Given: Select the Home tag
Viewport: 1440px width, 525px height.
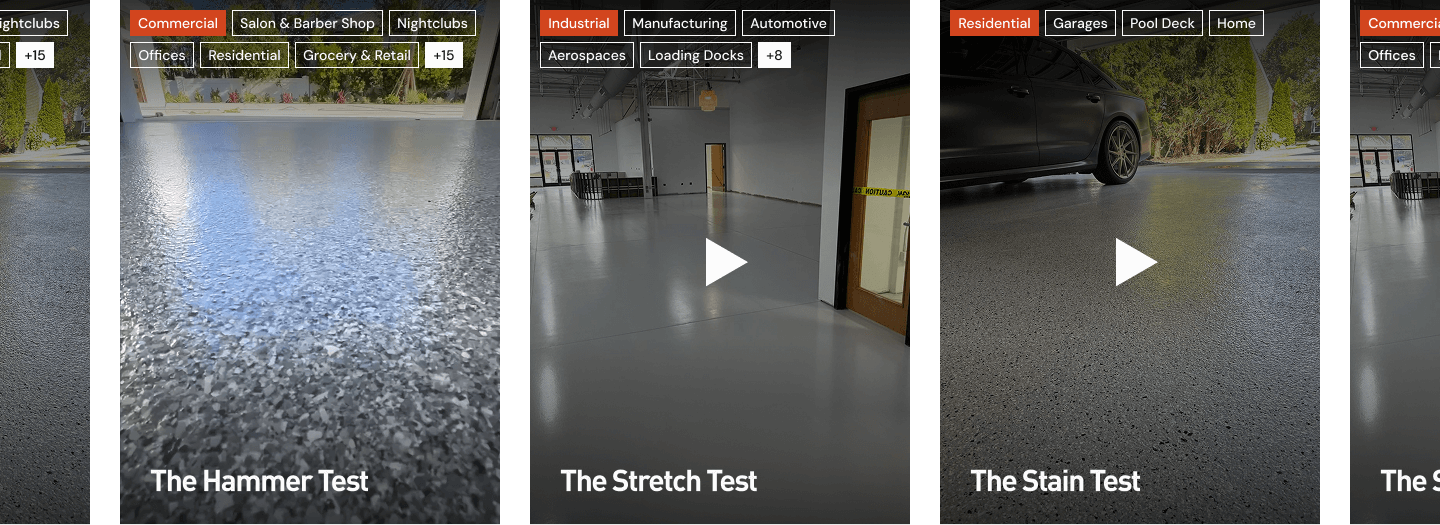Looking at the screenshot, I should tap(1237, 23).
